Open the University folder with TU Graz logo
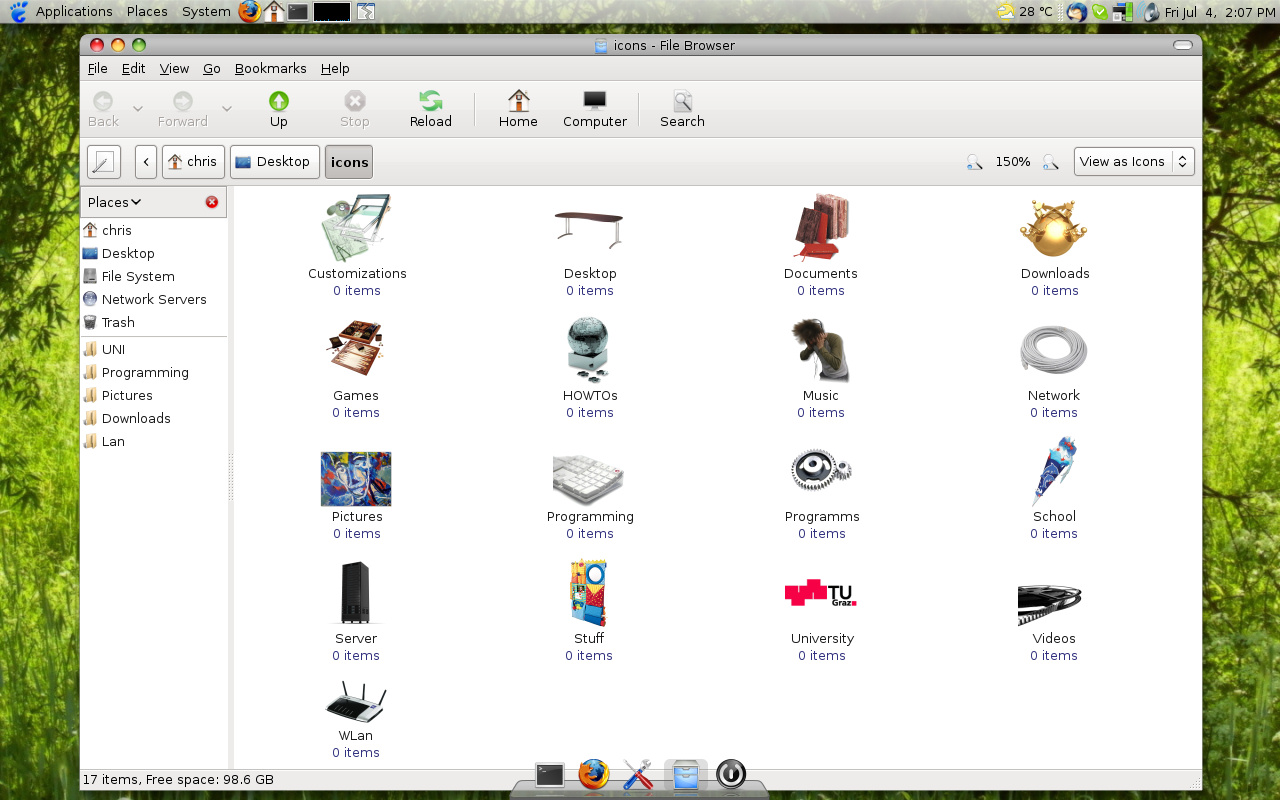1280x800 pixels. tap(821, 593)
